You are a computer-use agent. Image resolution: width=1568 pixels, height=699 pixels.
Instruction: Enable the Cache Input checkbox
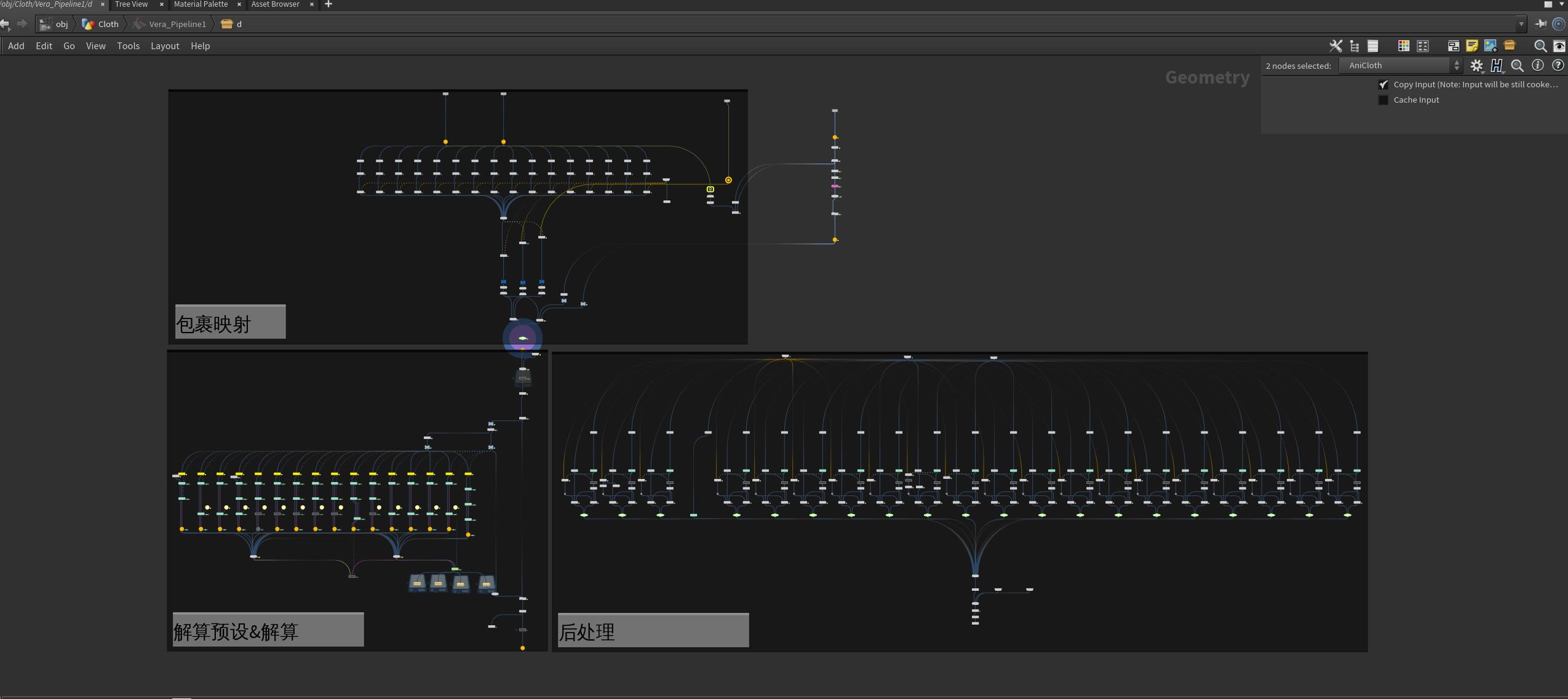point(1383,100)
